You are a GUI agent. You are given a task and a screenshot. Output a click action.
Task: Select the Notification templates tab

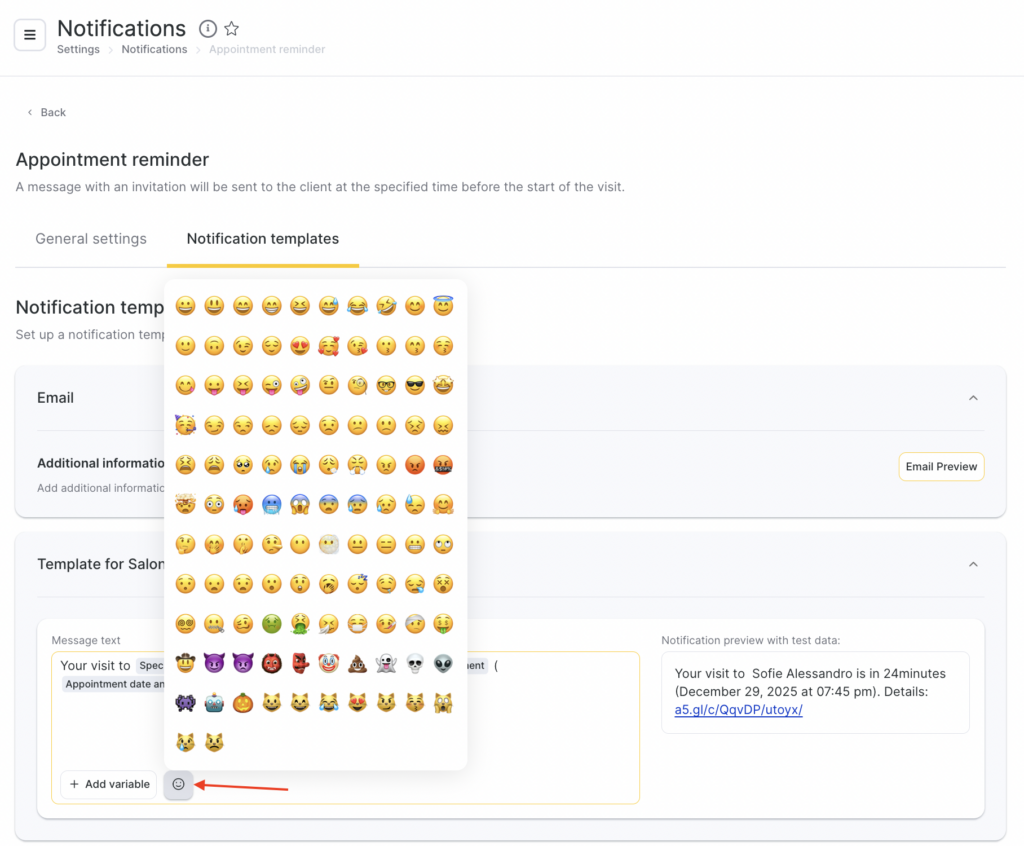click(x=263, y=239)
